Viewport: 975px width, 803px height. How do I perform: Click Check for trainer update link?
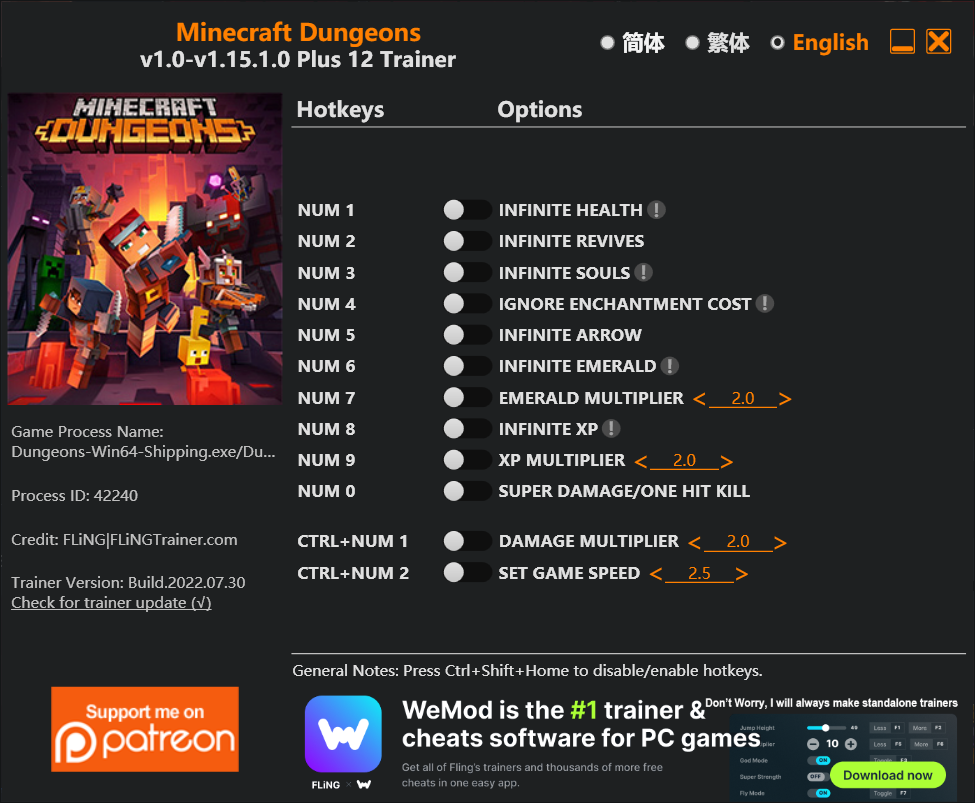111,603
